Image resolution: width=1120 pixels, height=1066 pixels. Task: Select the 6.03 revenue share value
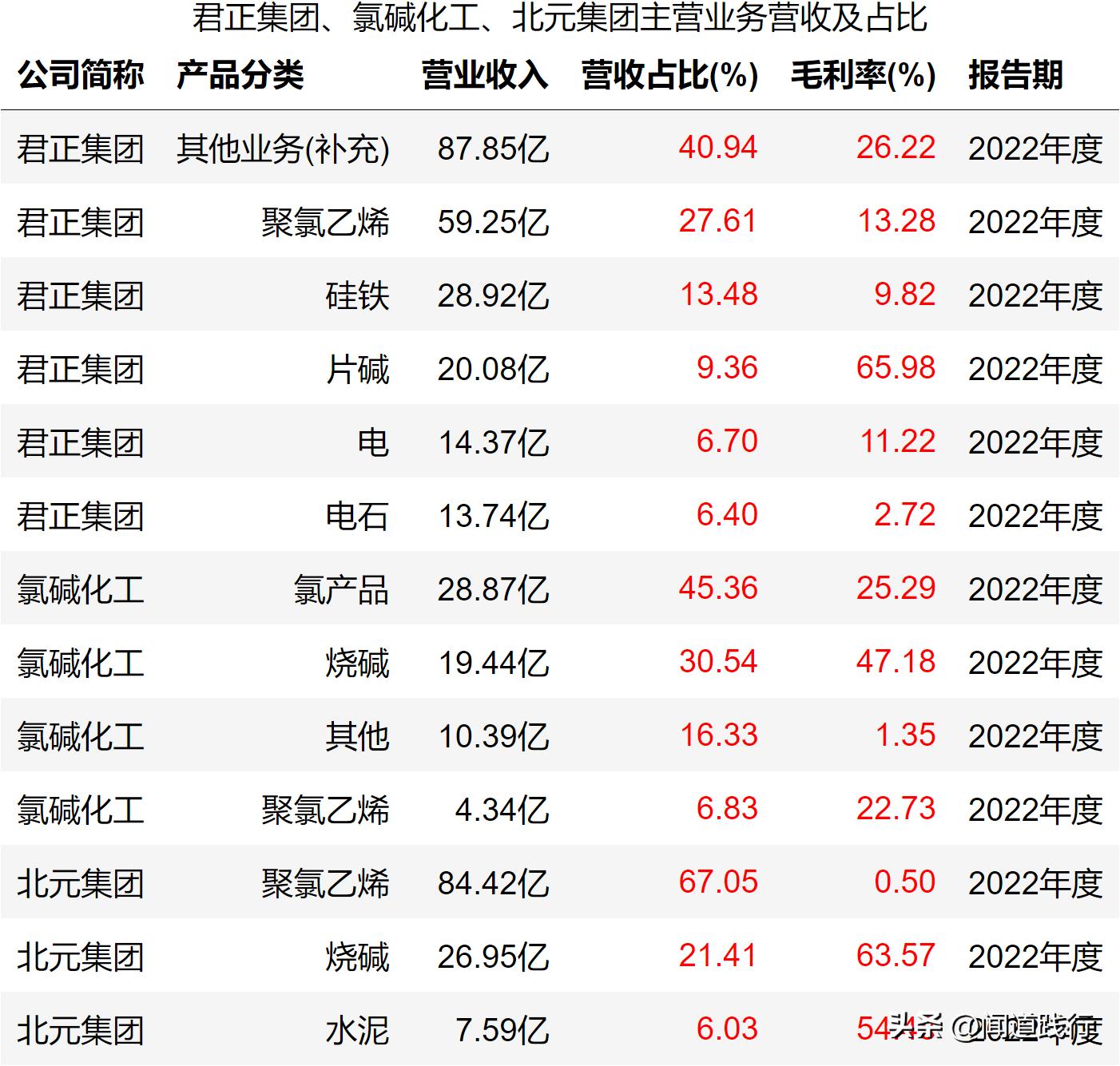(x=727, y=1029)
